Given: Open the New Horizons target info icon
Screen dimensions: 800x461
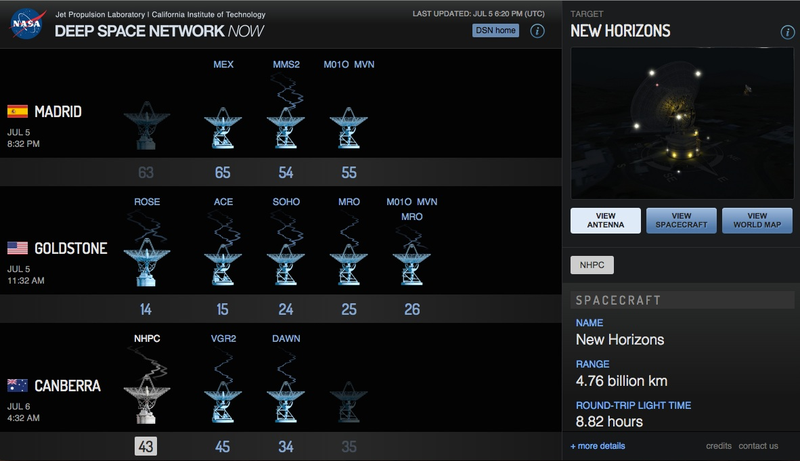Looking at the screenshot, I should 787,33.
